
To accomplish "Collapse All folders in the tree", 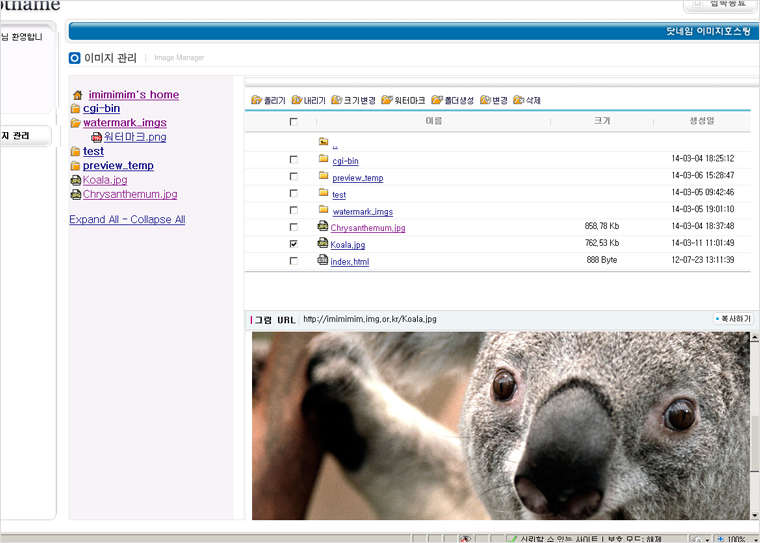I will coord(158,220).
